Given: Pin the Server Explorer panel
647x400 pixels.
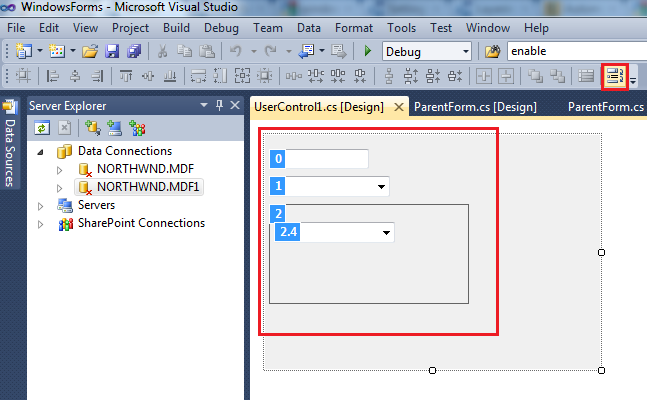Looking at the screenshot, I should tap(220, 105).
